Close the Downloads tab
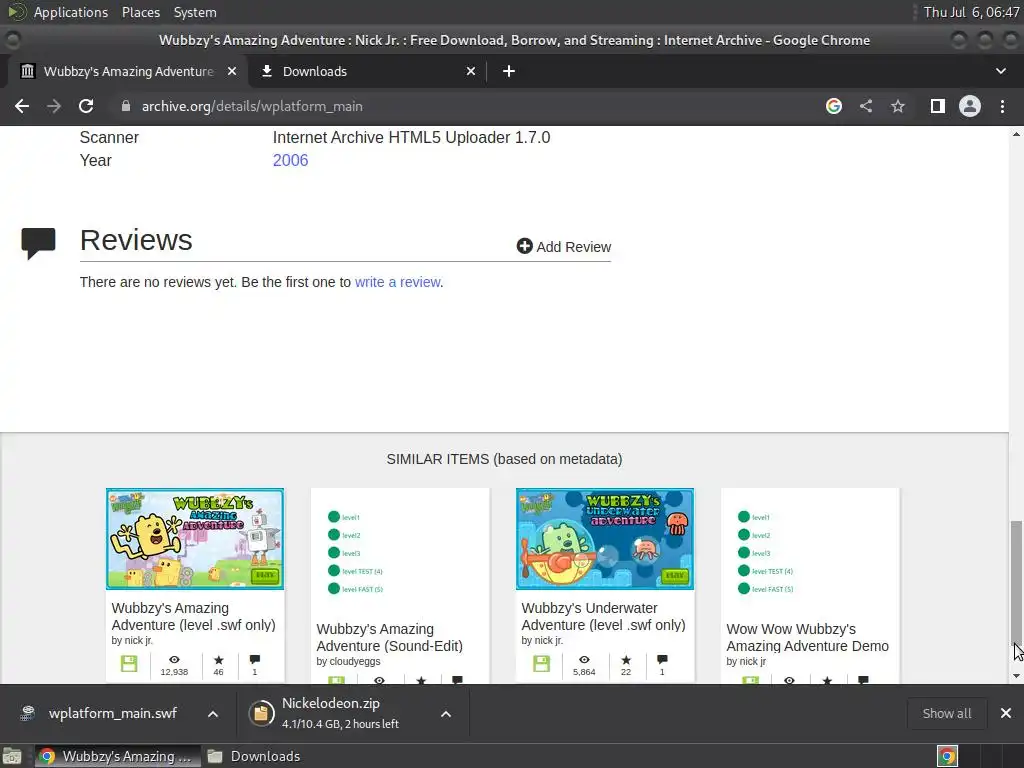Image resolution: width=1024 pixels, height=768 pixels. coord(471,71)
